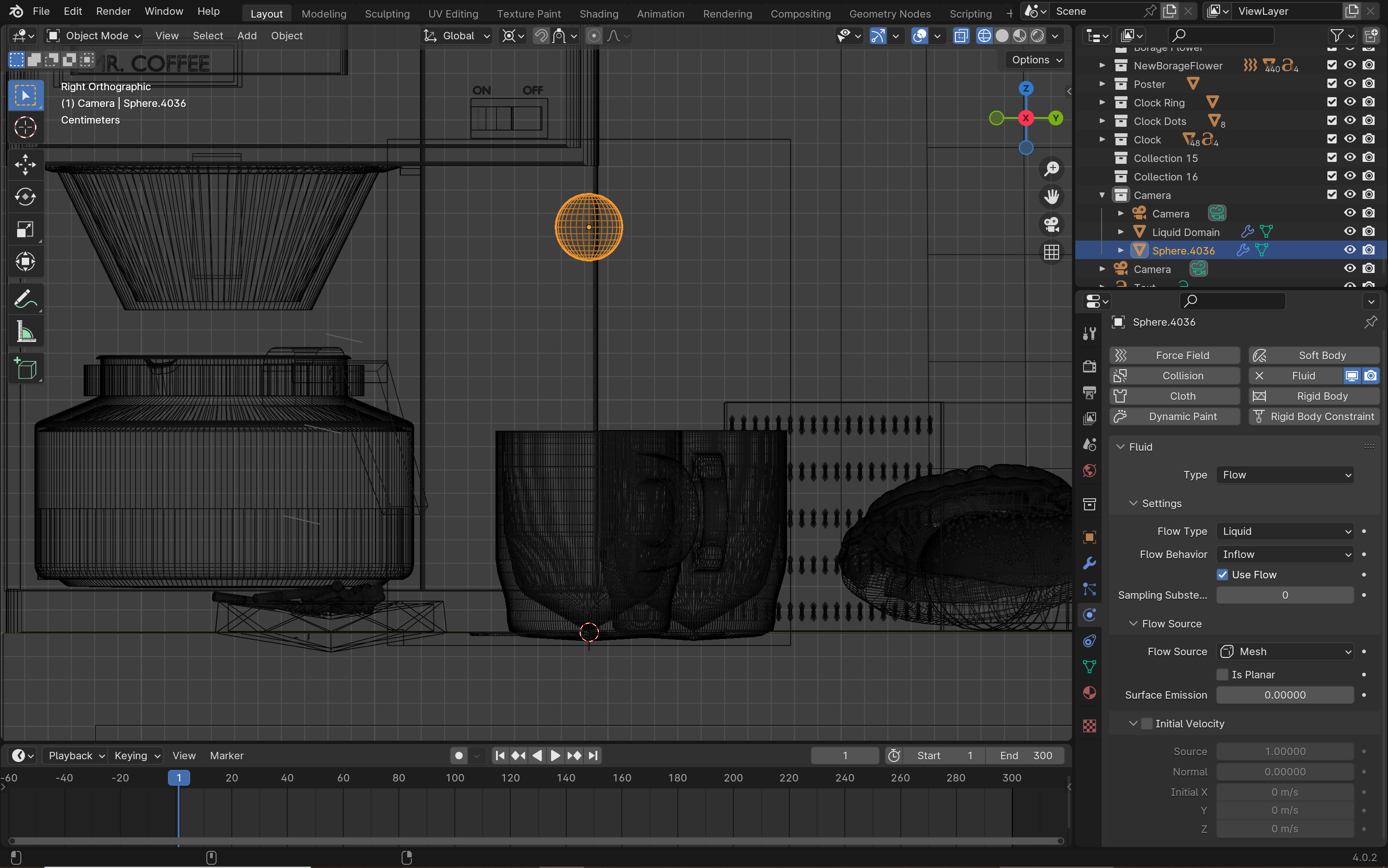Open the Render menu
Viewport: 1388px width, 868px height.
tap(113, 11)
